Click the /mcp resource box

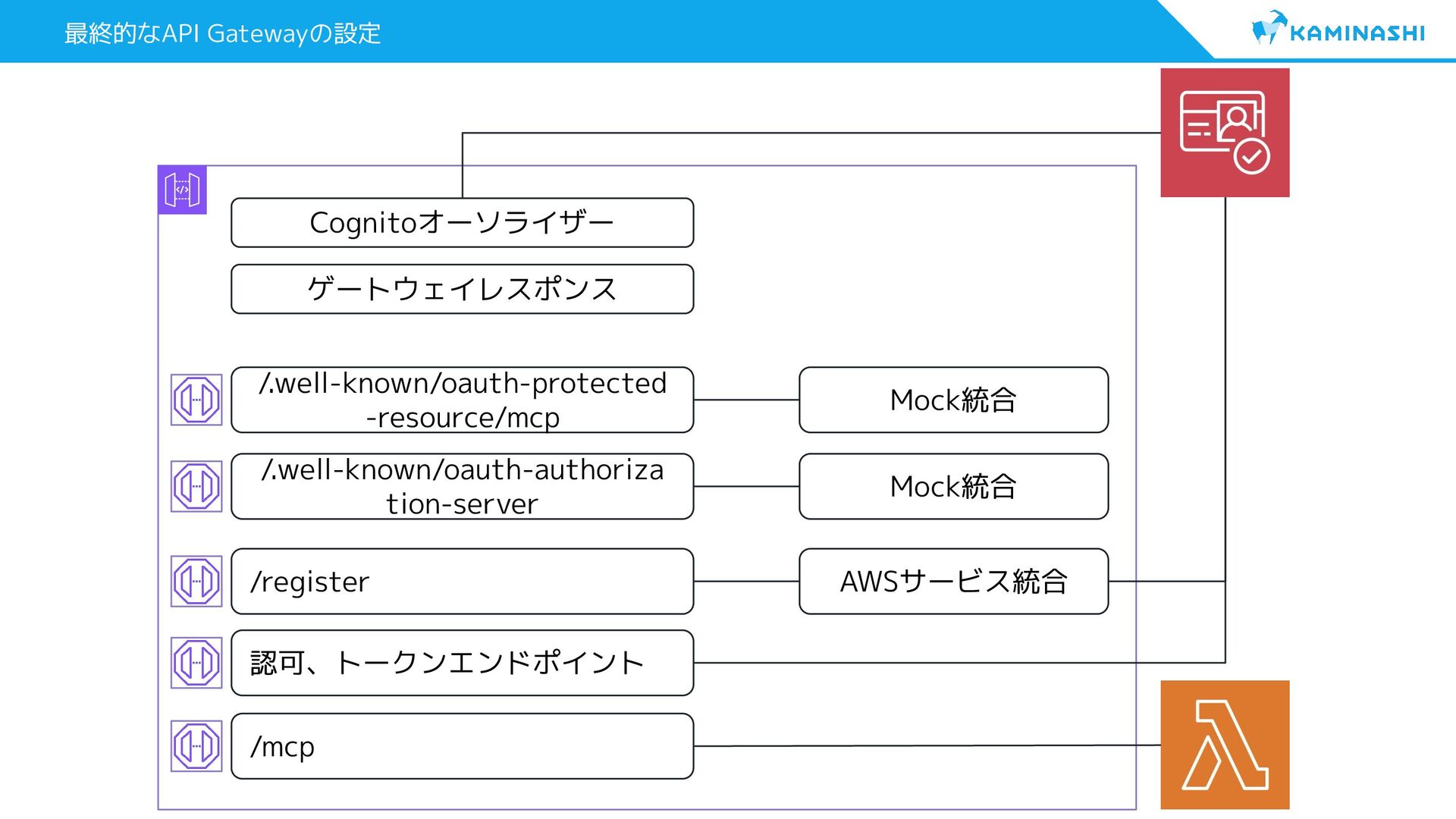tap(462, 746)
